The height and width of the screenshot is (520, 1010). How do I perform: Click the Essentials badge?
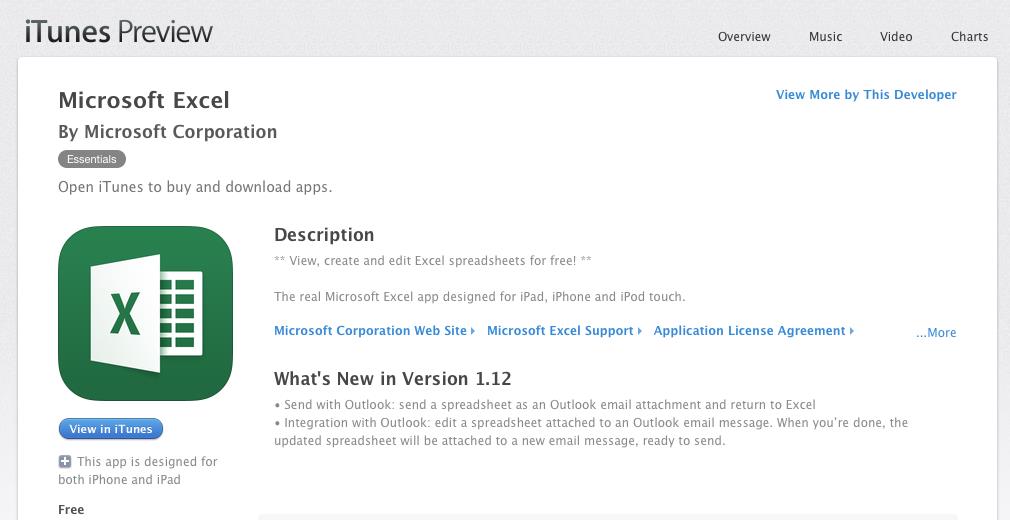click(x=92, y=159)
